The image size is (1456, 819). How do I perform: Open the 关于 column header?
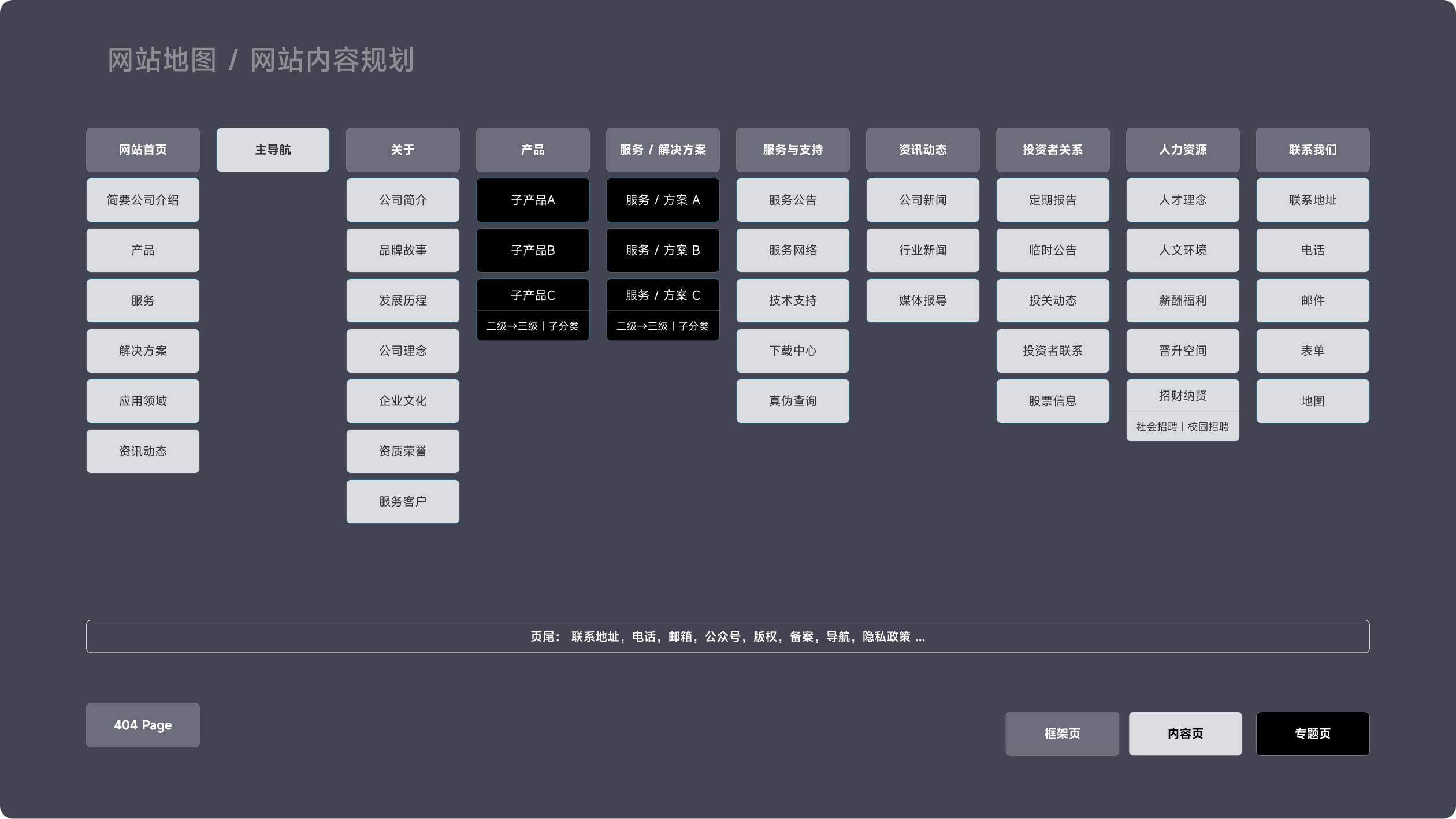point(403,150)
